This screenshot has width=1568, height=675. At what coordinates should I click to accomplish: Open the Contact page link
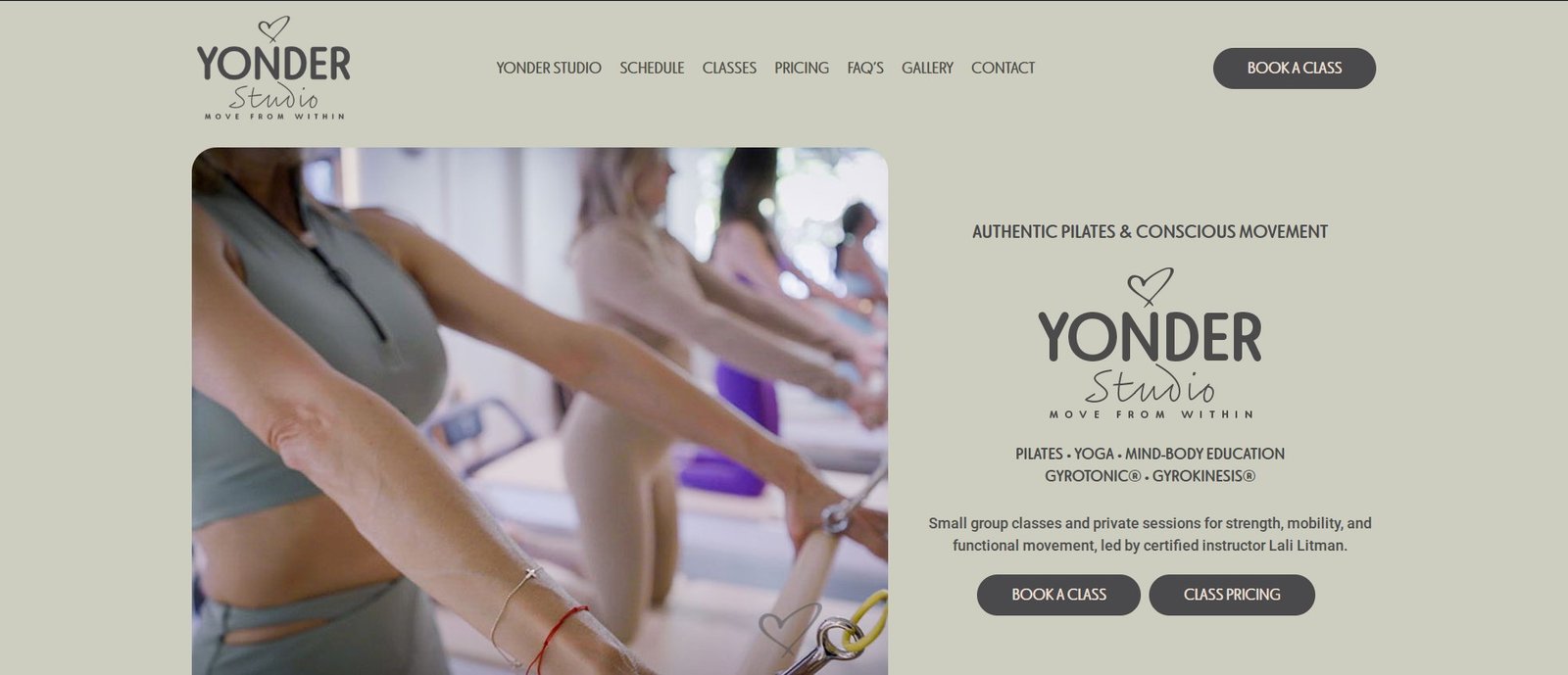(1003, 68)
